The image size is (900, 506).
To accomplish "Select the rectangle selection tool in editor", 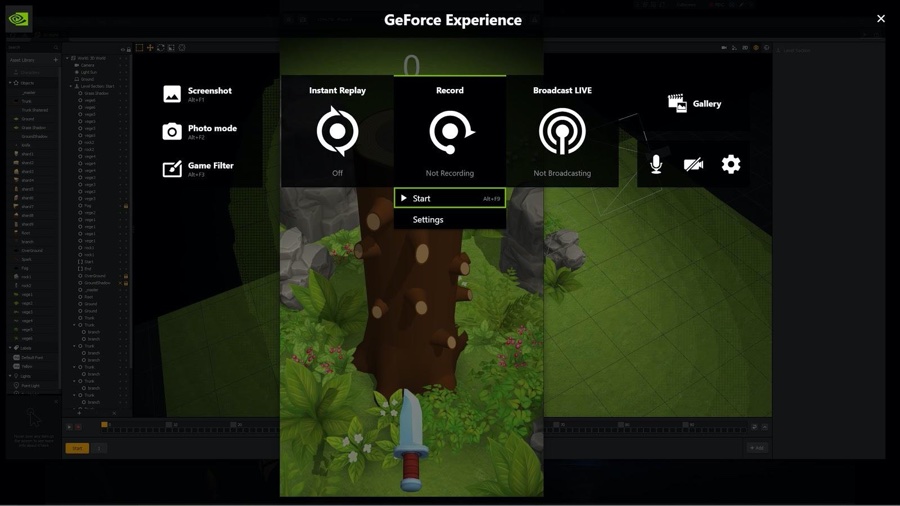I will 139,48.
